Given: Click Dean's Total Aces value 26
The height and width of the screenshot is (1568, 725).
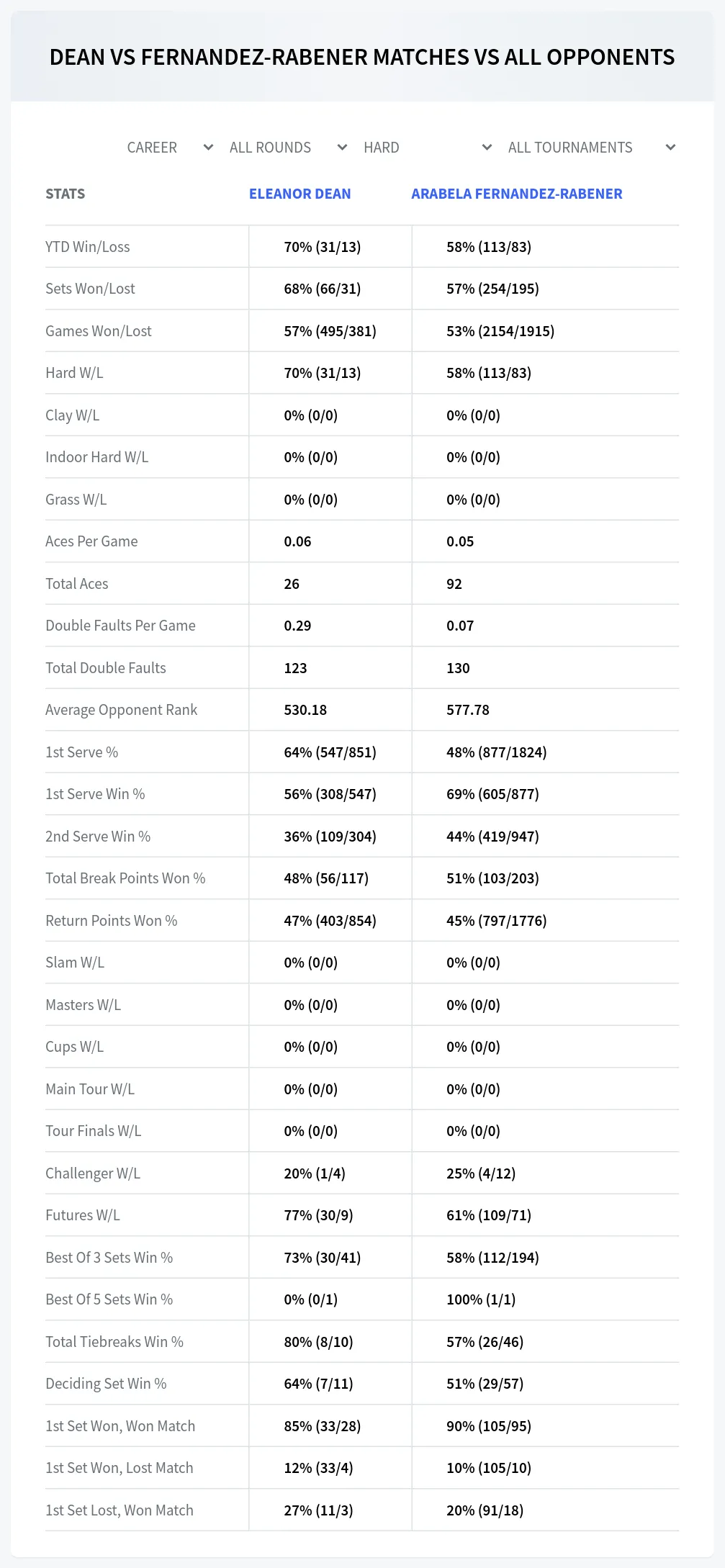Looking at the screenshot, I should (x=292, y=584).
